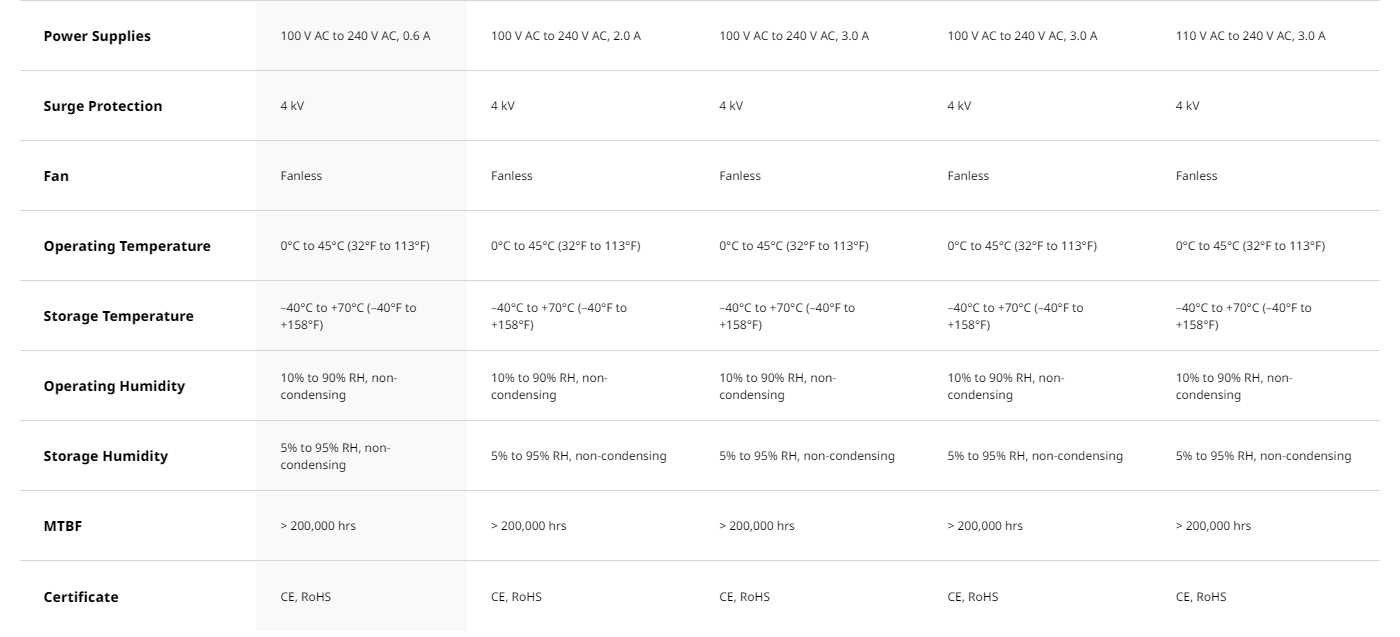Viewport: 1400px width, 637px height.
Task: Select highlighted column's 5% to 95% RH value
Action: point(335,456)
